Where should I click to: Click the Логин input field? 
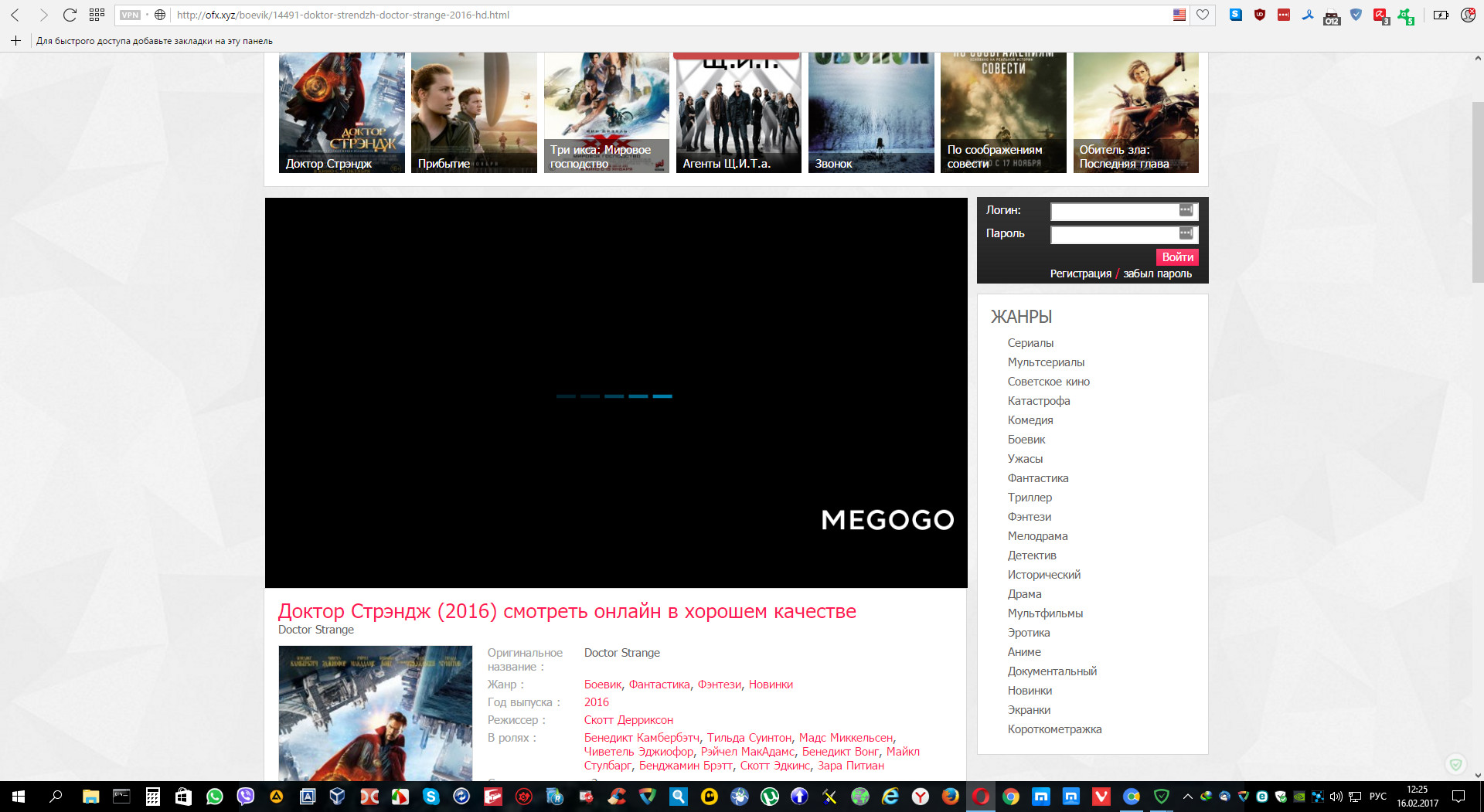click(x=1125, y=211)
